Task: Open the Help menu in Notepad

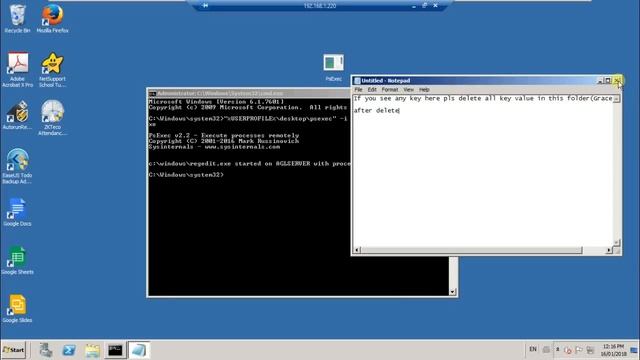Action: coord(424,89)
